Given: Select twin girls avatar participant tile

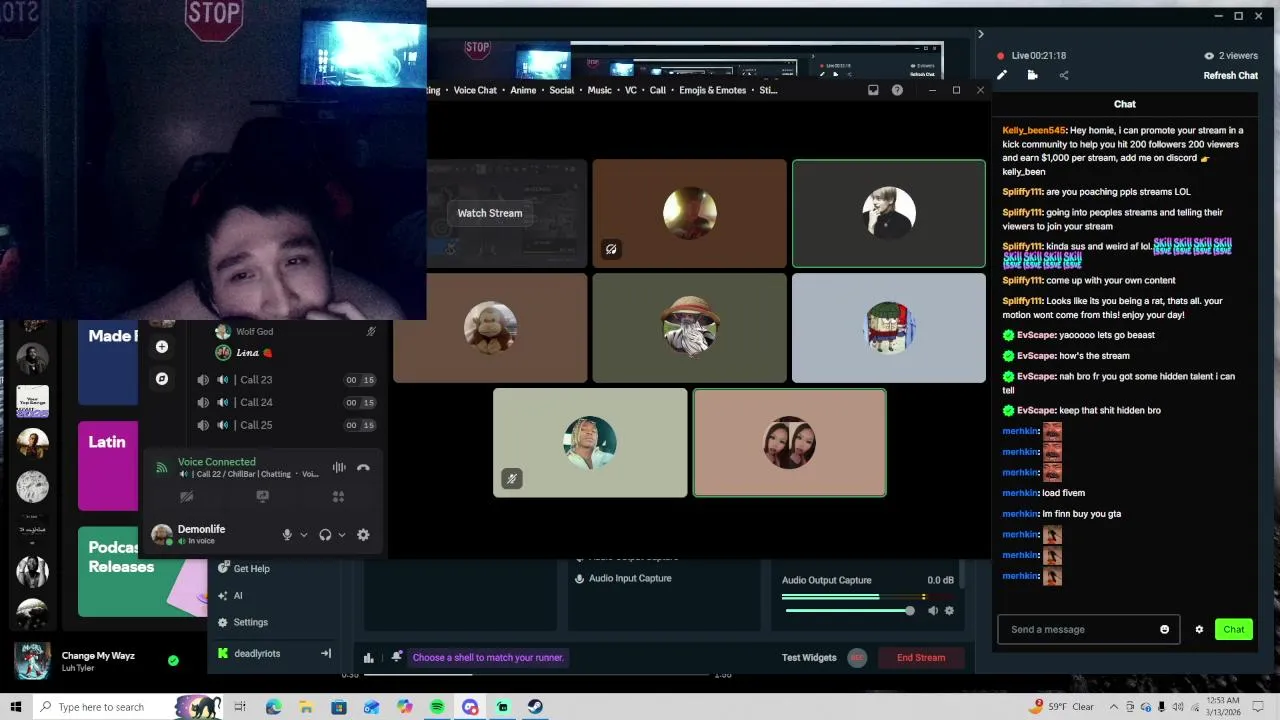Looking at the screenshot, I should (789, 442).
